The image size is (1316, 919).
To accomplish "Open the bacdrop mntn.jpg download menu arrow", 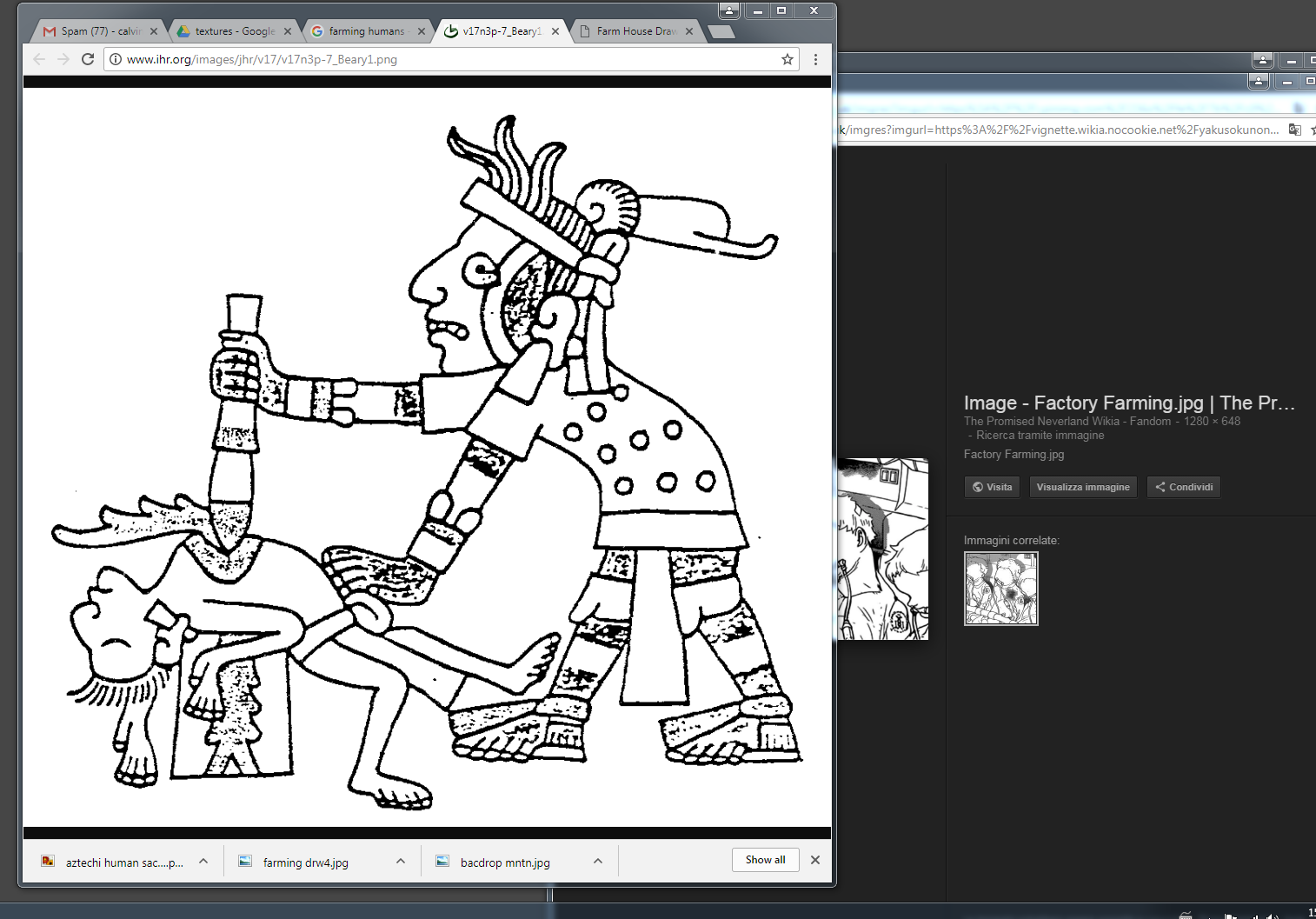I will tap(598, 862).
